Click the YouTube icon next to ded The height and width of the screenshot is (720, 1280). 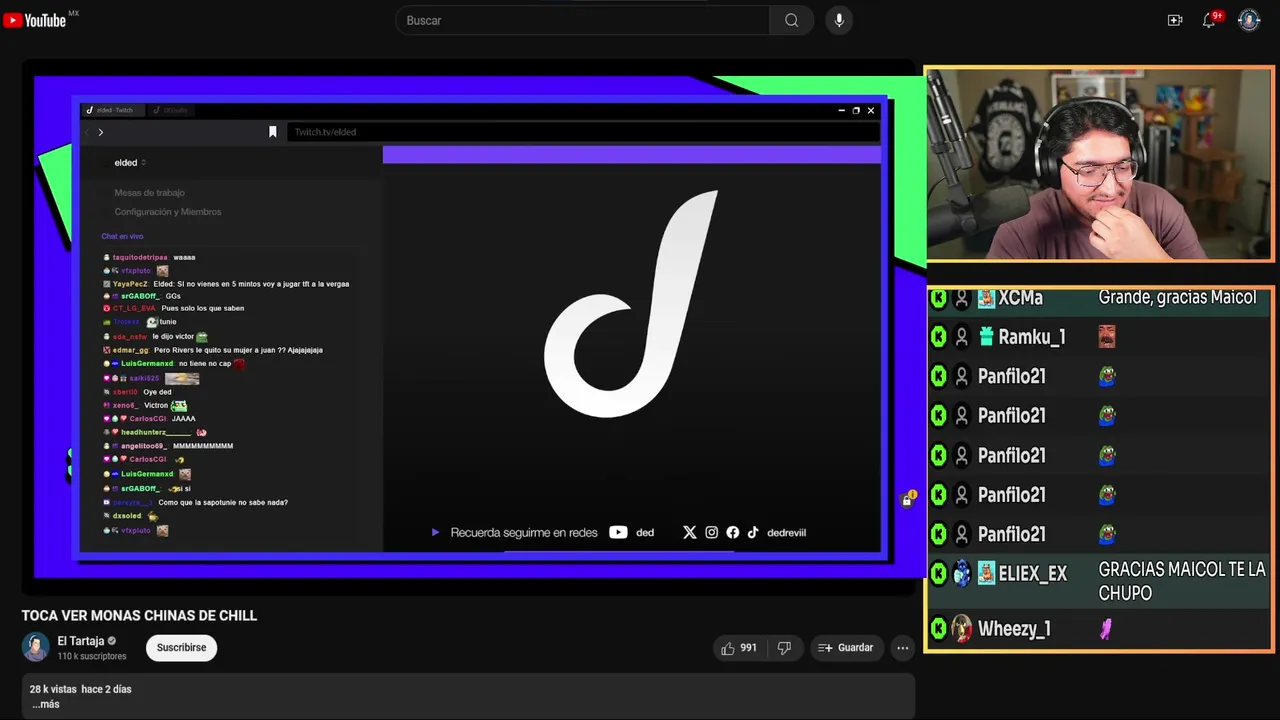point(618,533)
